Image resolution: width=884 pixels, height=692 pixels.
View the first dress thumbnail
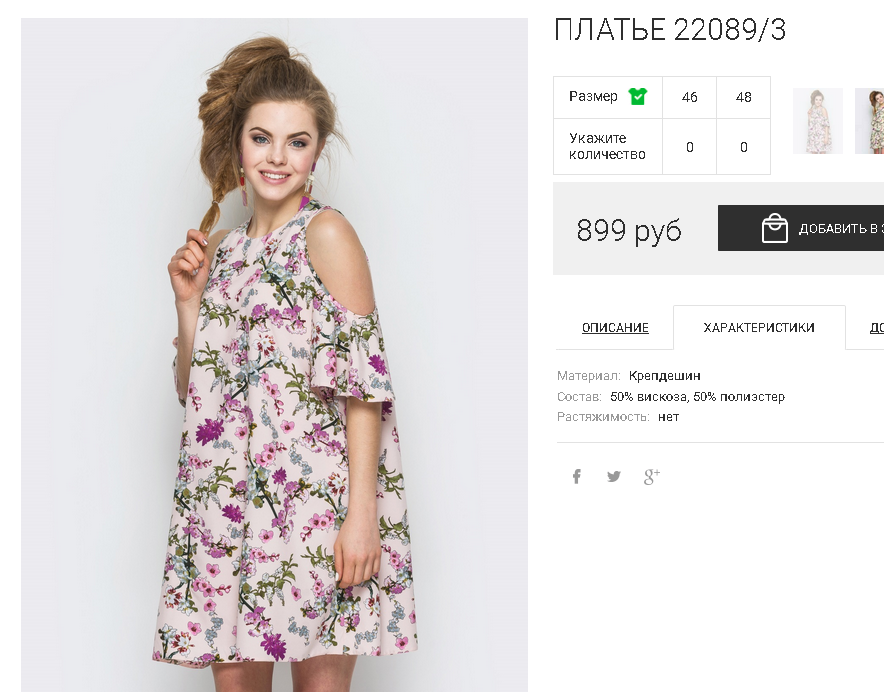pos(818,121)
